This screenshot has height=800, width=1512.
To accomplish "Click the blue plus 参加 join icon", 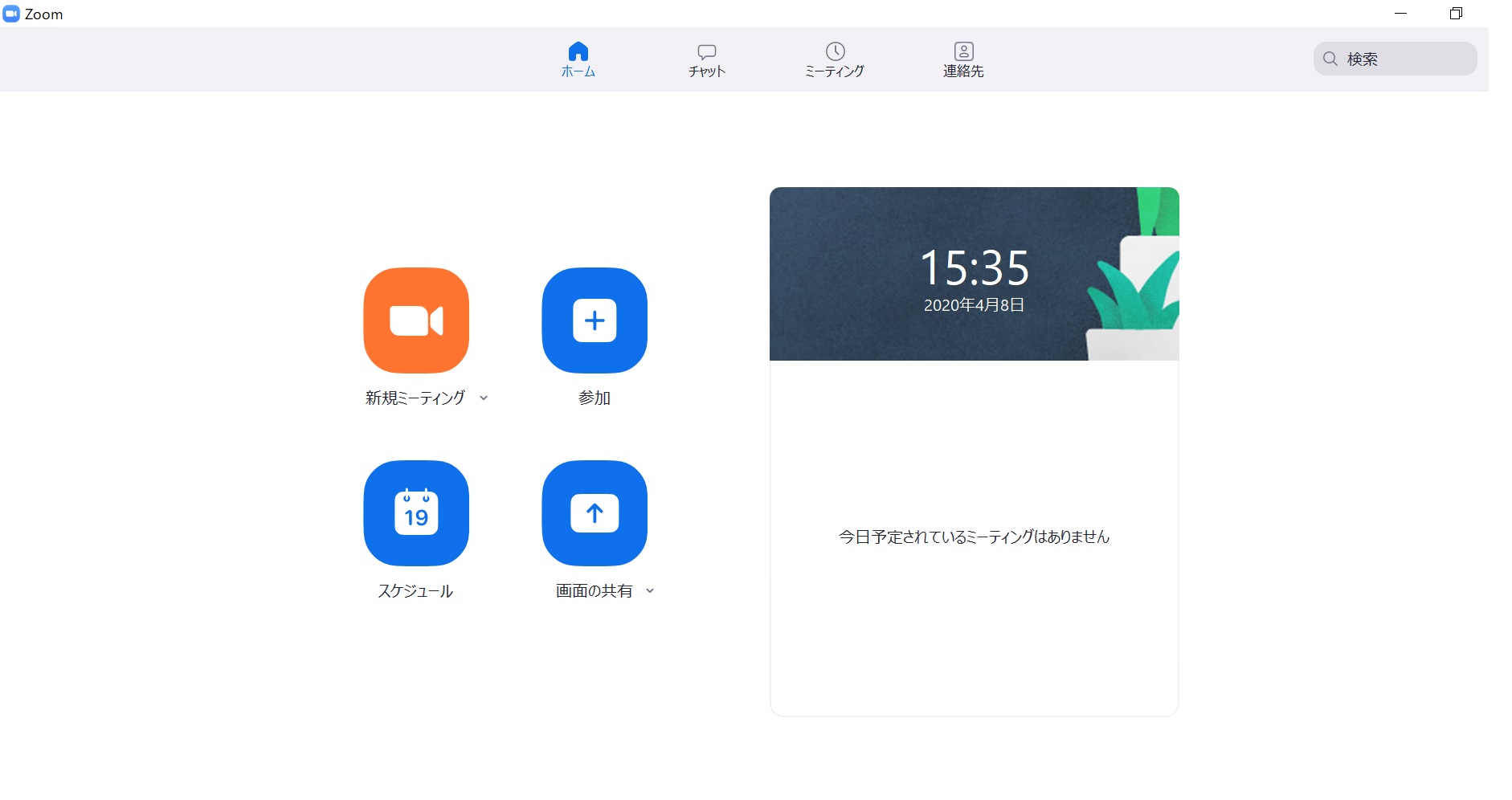I will point(595,320).
